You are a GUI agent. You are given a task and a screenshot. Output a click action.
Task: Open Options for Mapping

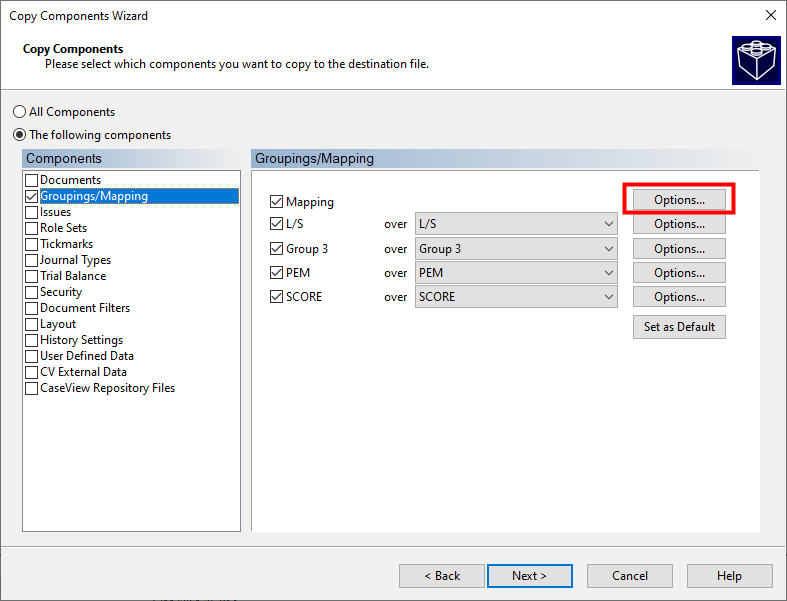point(679,200)
